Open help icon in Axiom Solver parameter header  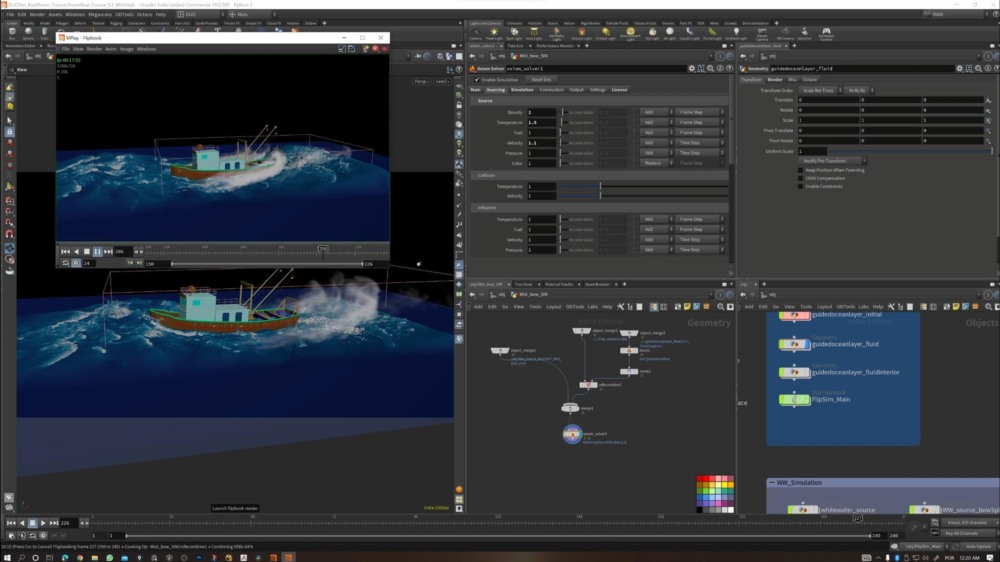pyautogui.click(x=730, y=68)
